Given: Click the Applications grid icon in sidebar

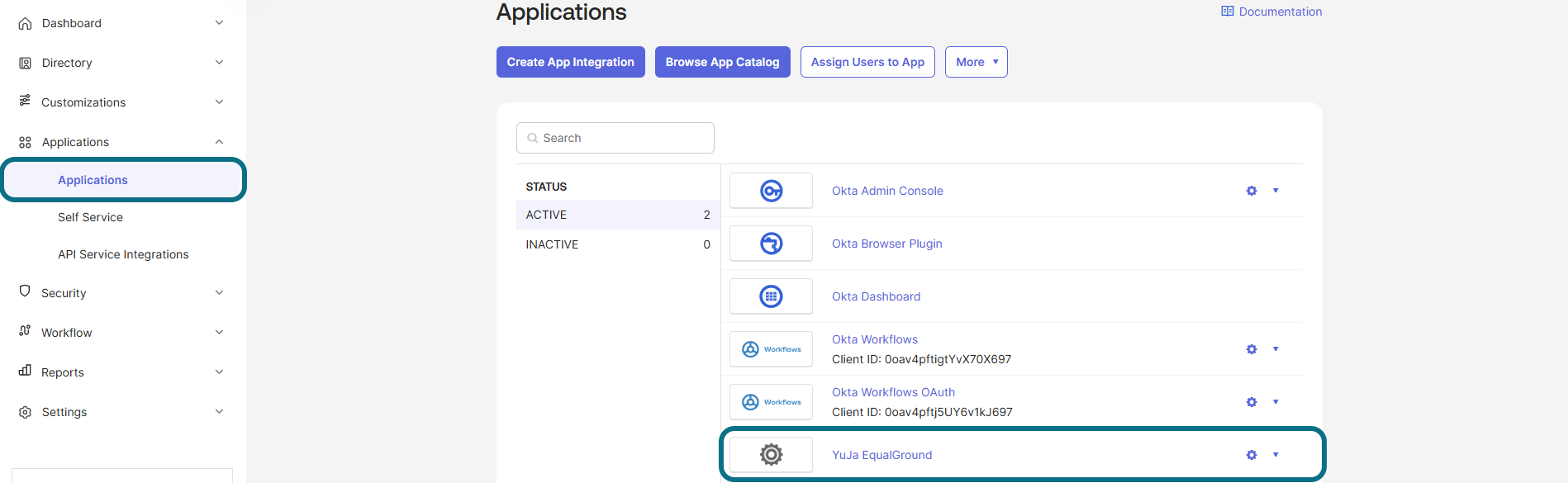Looking at the screenshot, I should point(26,142).
